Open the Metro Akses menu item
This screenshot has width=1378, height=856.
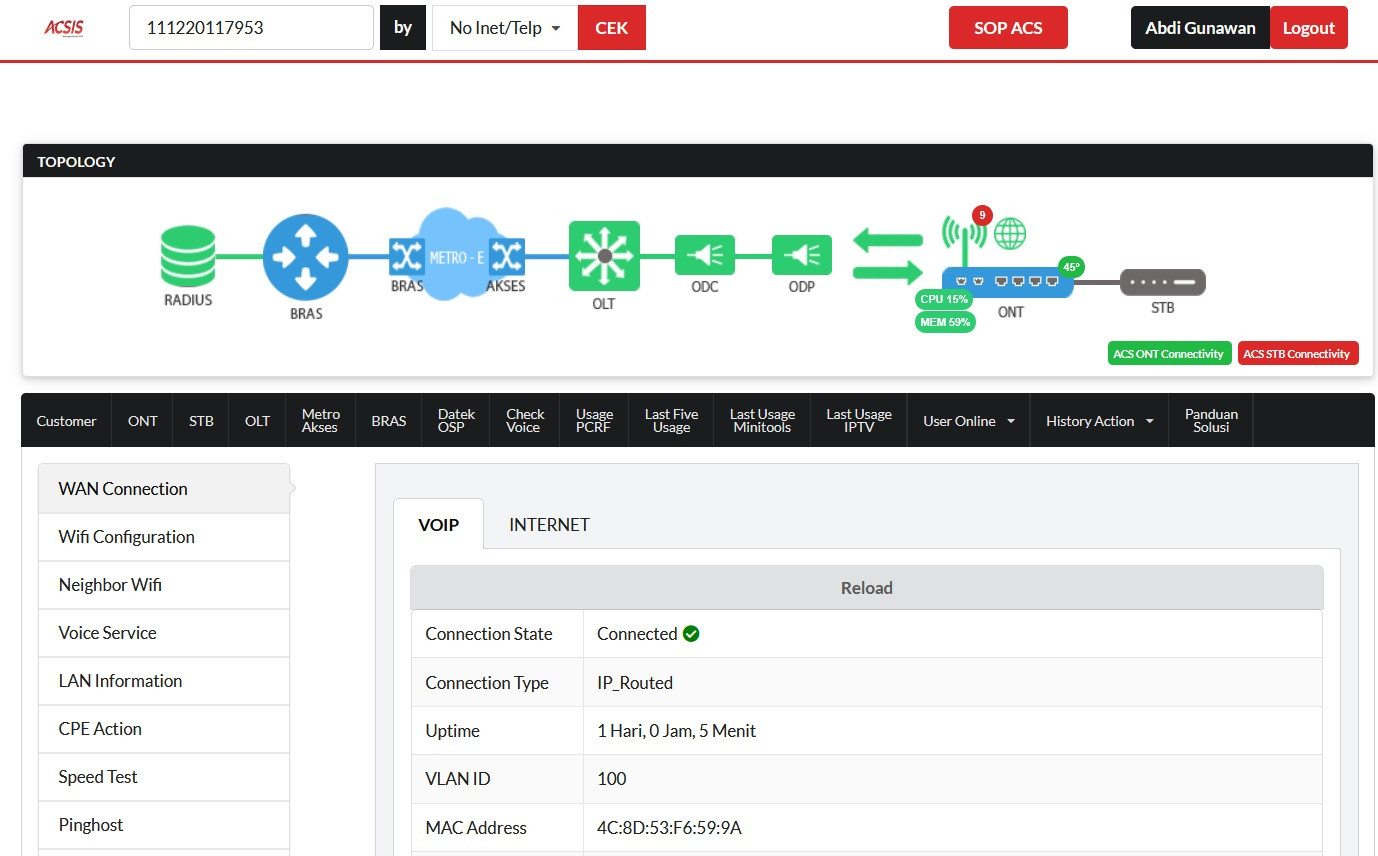coord(321,421)
